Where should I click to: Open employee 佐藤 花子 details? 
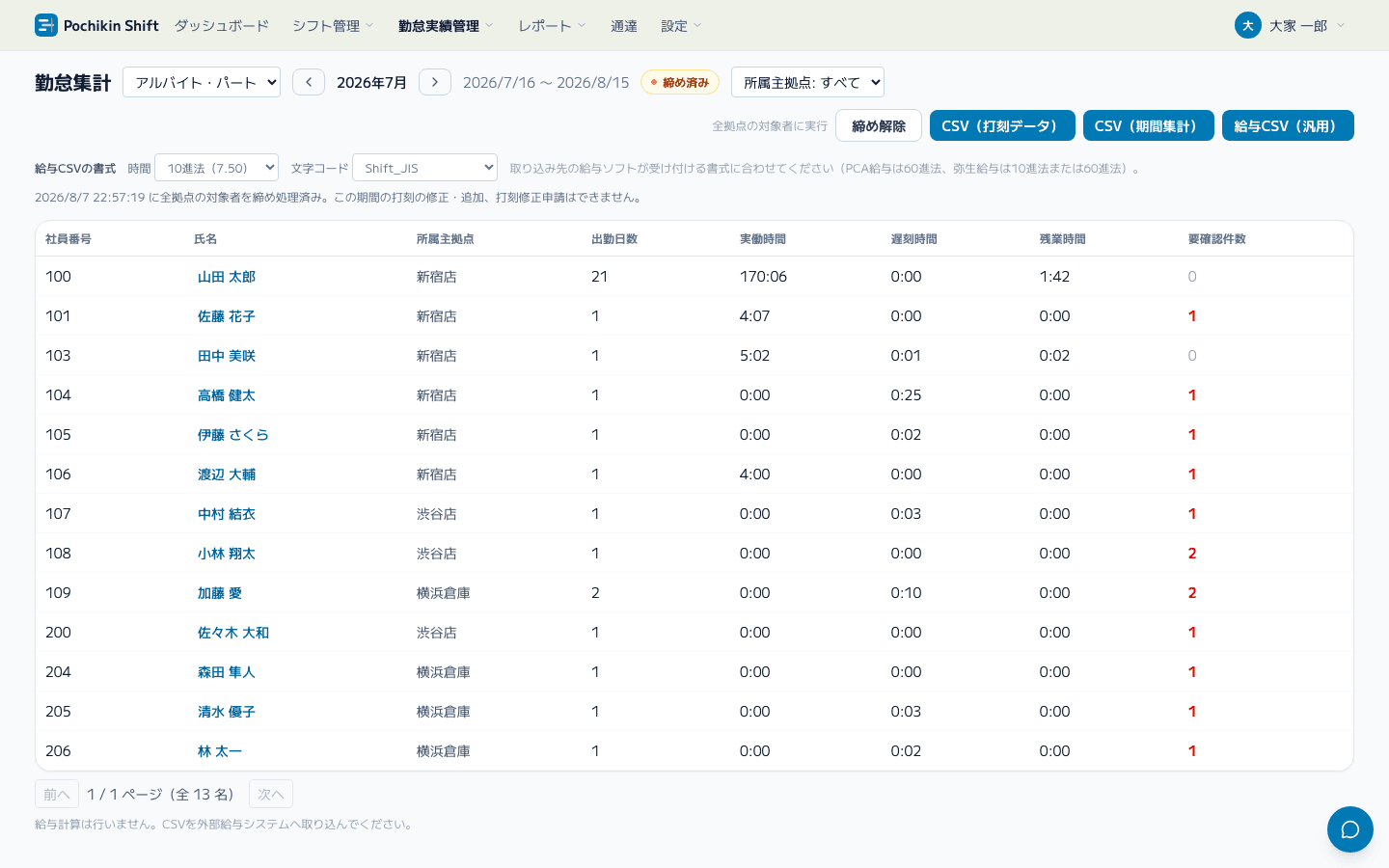pyautogui.click(x=227, y=316)
